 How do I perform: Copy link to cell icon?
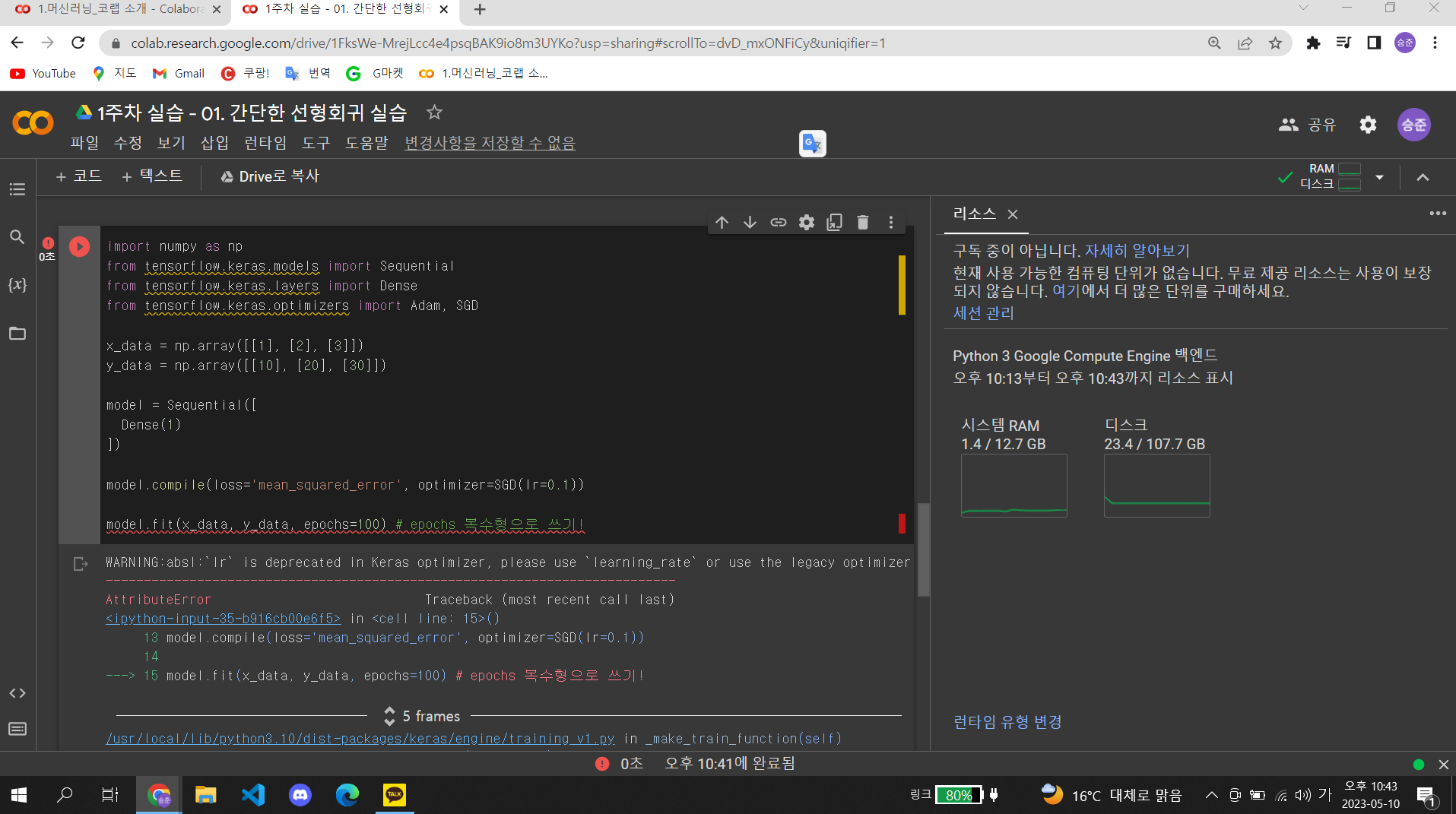778,222
